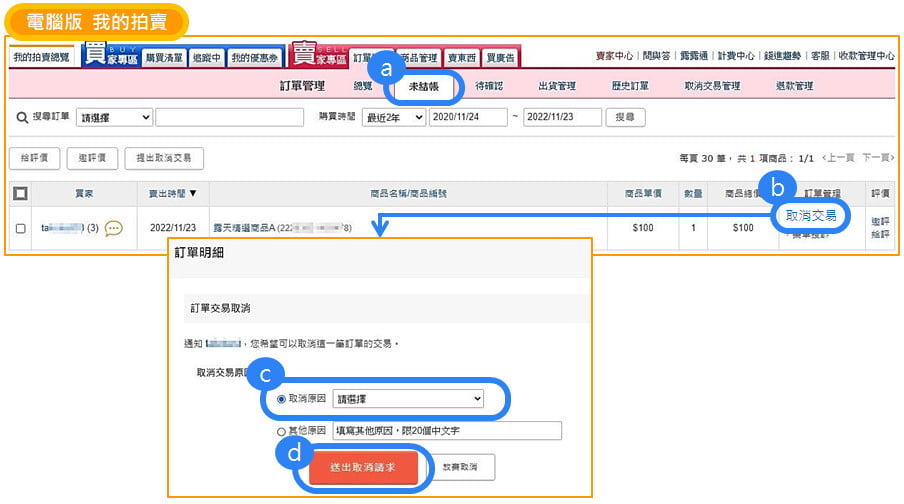Sort by 賣出時間 column arrow

click(194, 193)
